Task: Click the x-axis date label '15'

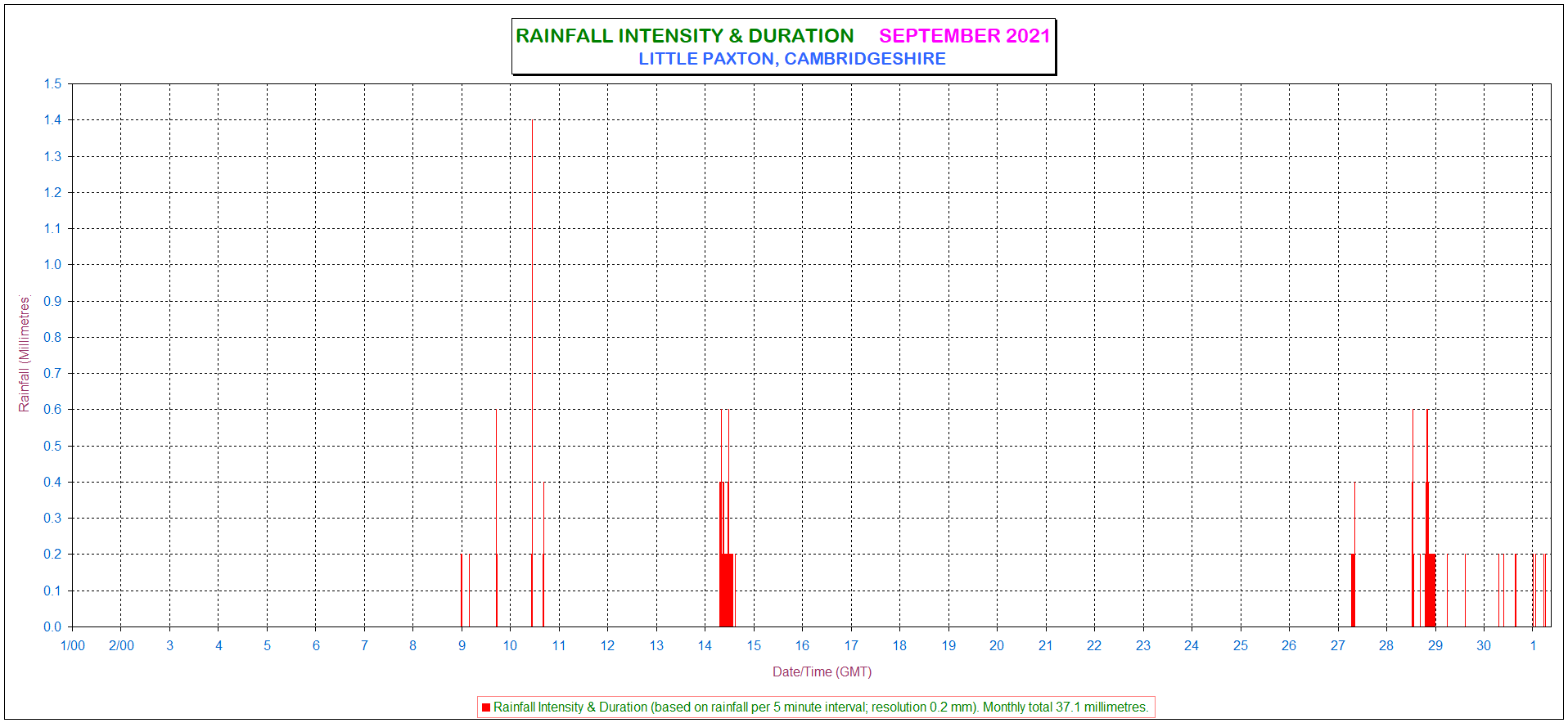Action: 754,645
